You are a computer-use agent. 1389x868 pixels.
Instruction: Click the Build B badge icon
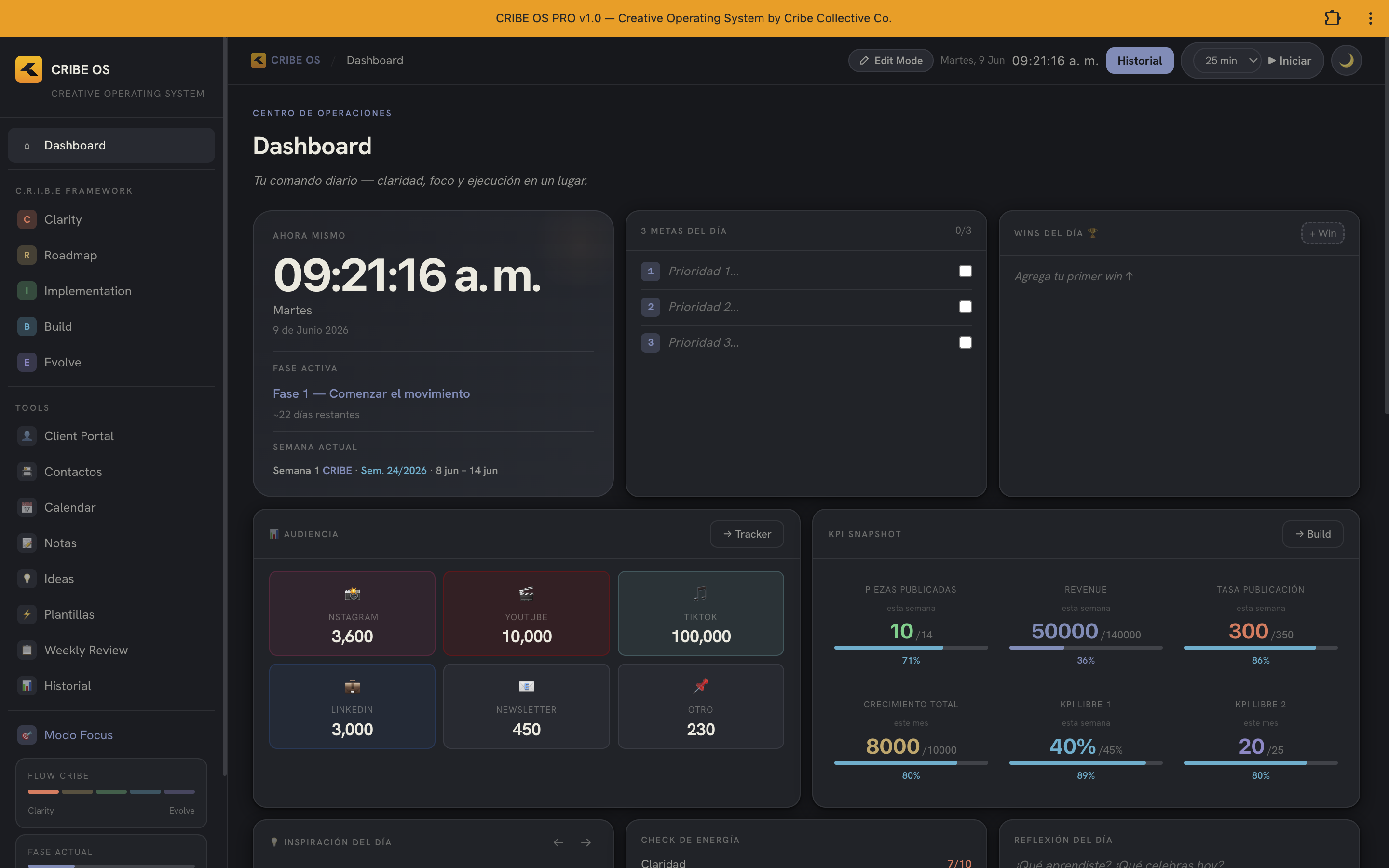point(27,326)
